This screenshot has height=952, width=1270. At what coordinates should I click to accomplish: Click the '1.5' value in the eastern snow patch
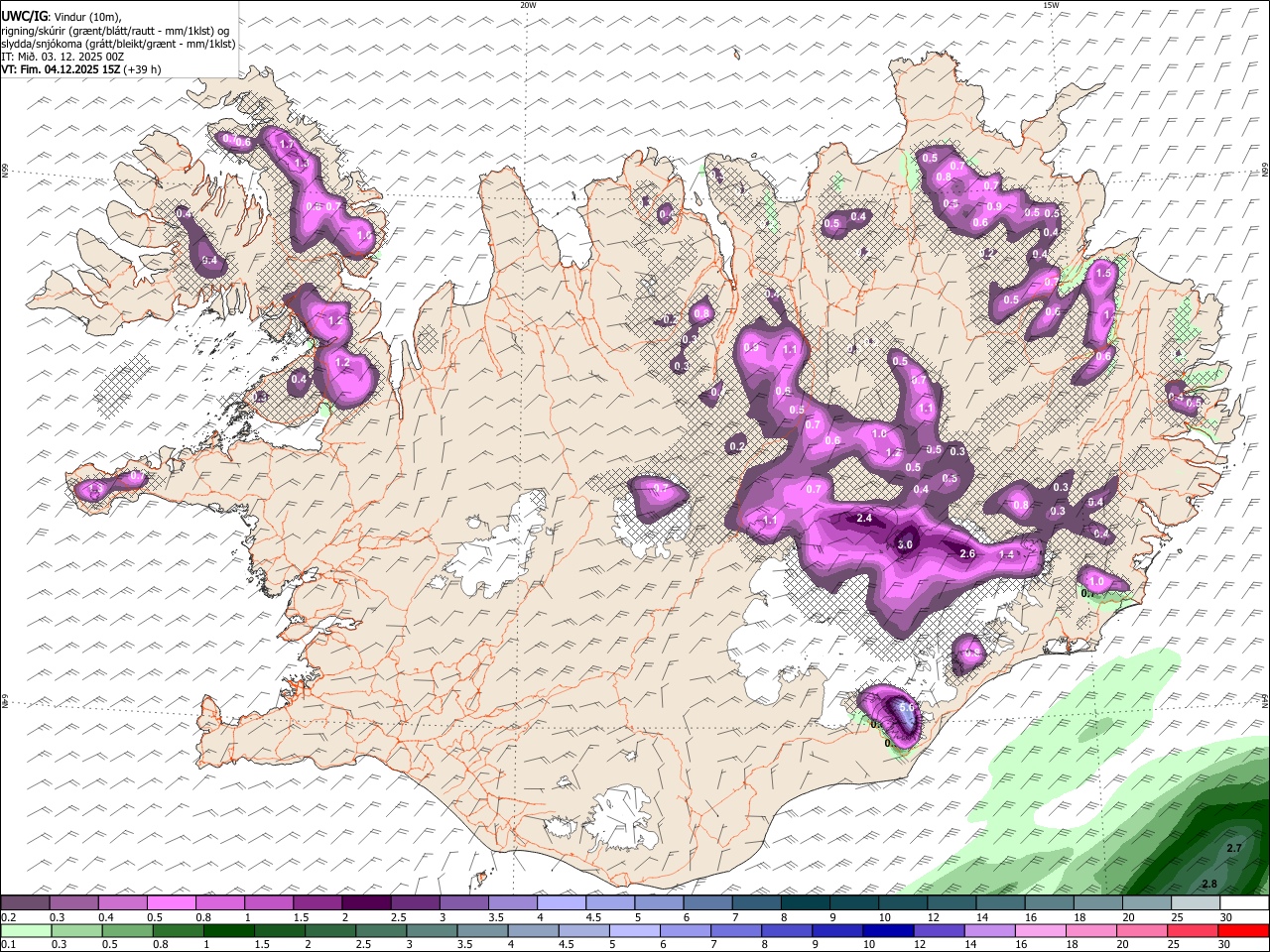pos(1103,273)
